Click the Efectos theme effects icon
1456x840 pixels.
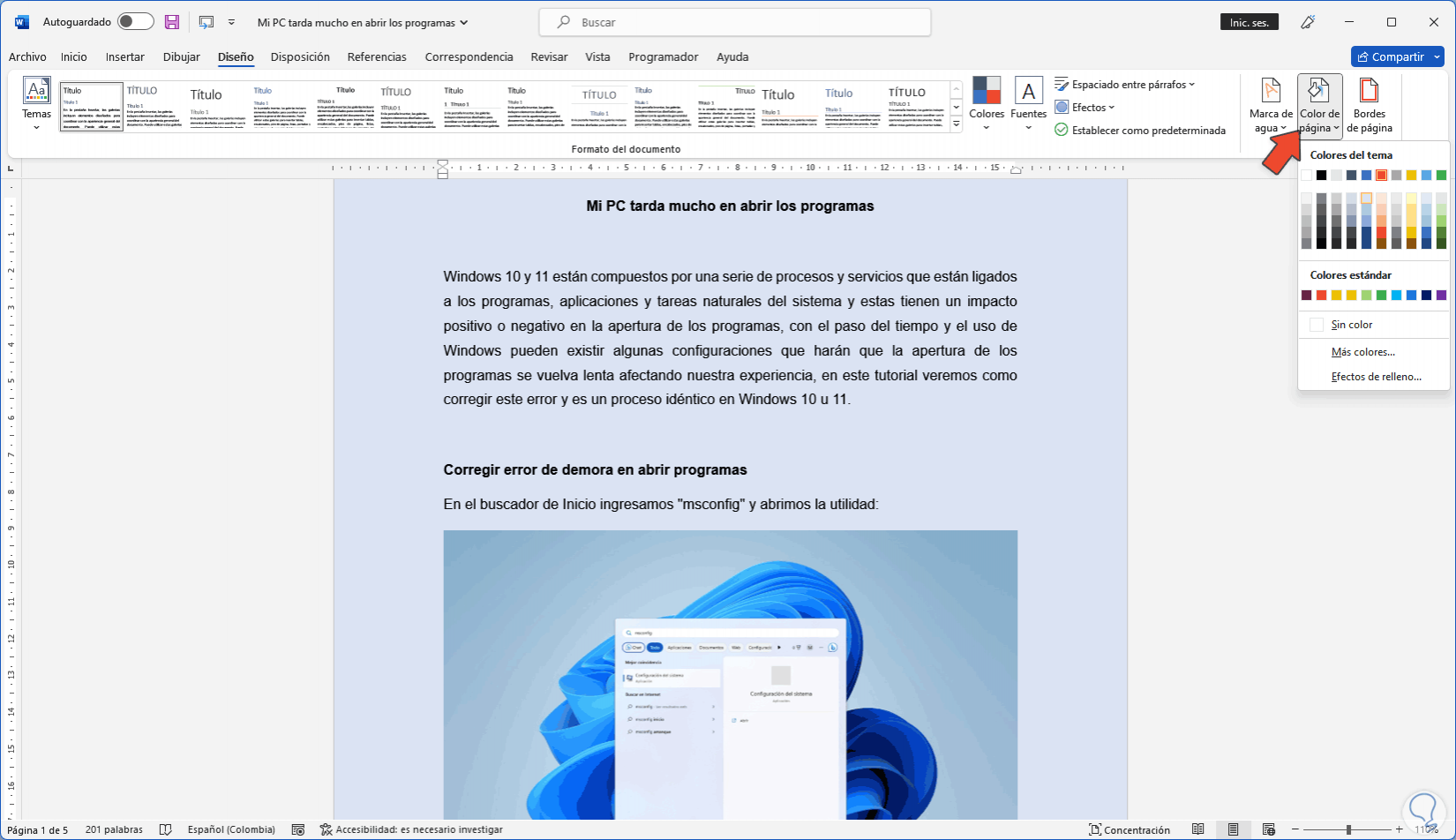point(1062,108)
